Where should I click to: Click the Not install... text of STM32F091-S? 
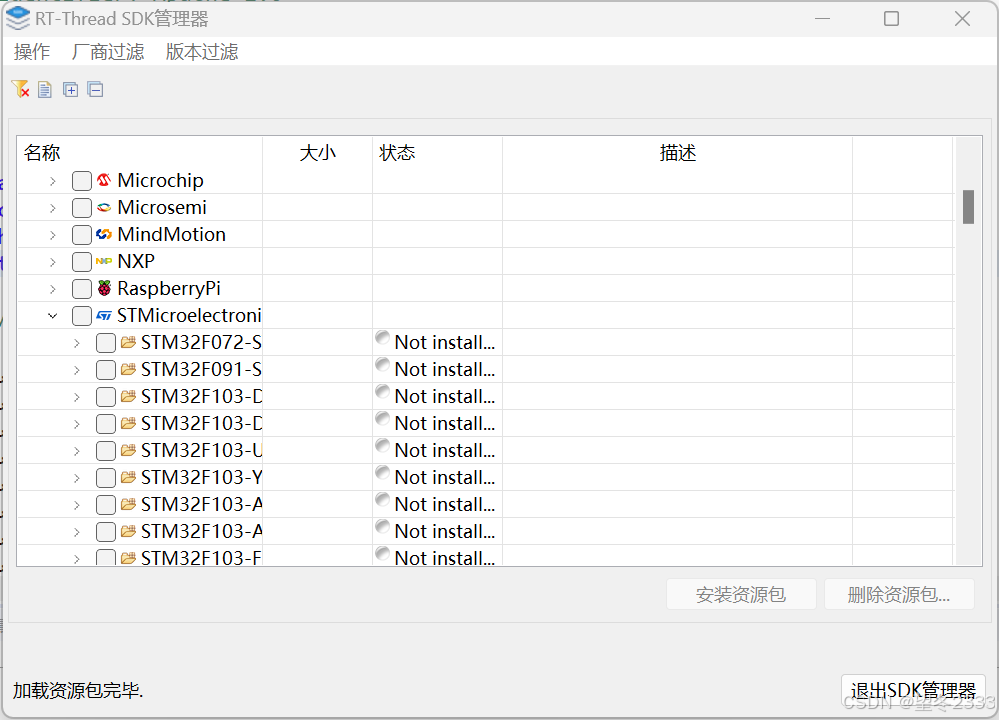tap(445, 370)
